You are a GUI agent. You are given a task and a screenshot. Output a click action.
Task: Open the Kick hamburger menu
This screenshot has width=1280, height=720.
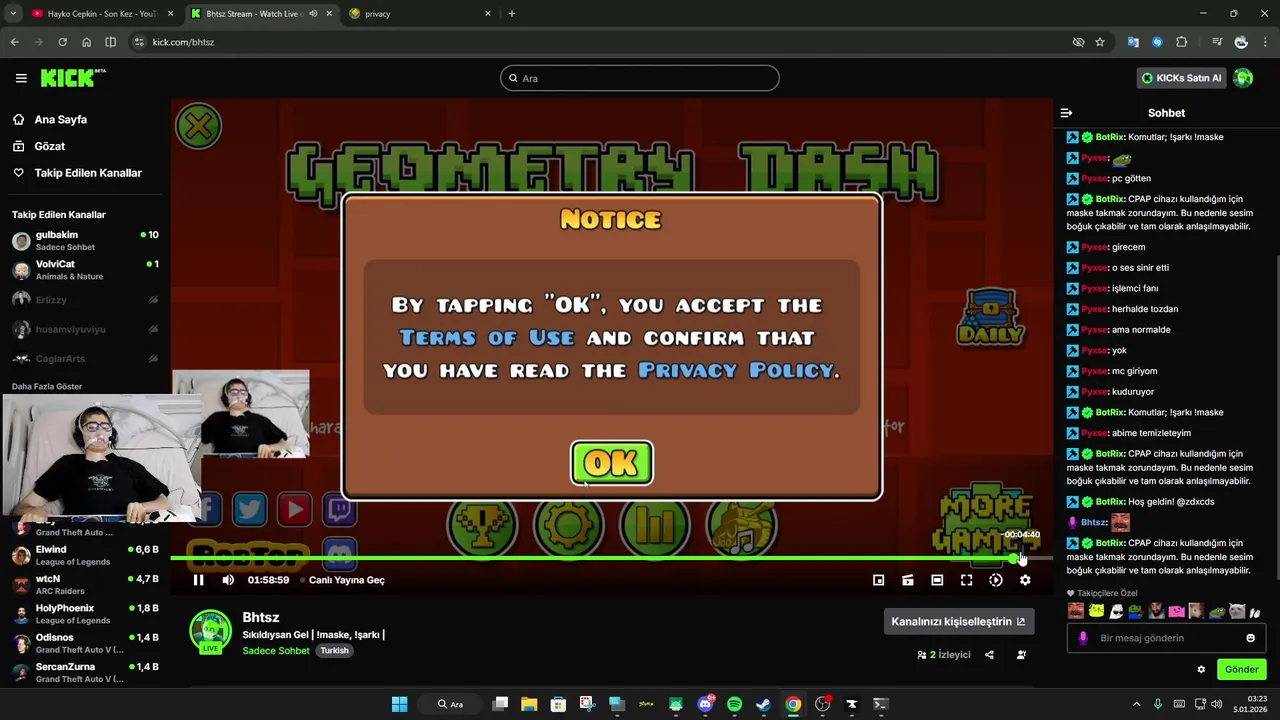[x=21, y=78]
